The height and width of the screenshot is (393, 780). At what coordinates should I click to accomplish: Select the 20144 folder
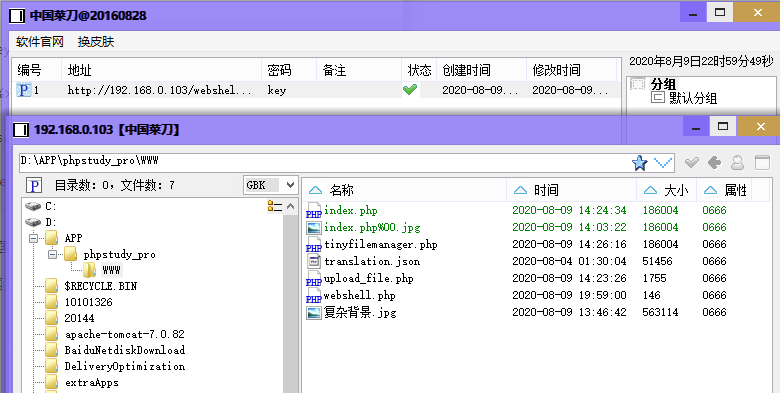79,318
